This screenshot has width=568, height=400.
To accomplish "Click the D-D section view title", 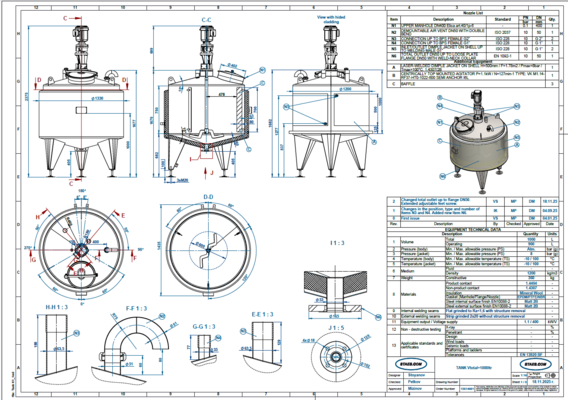I will [x=208, y=197].
